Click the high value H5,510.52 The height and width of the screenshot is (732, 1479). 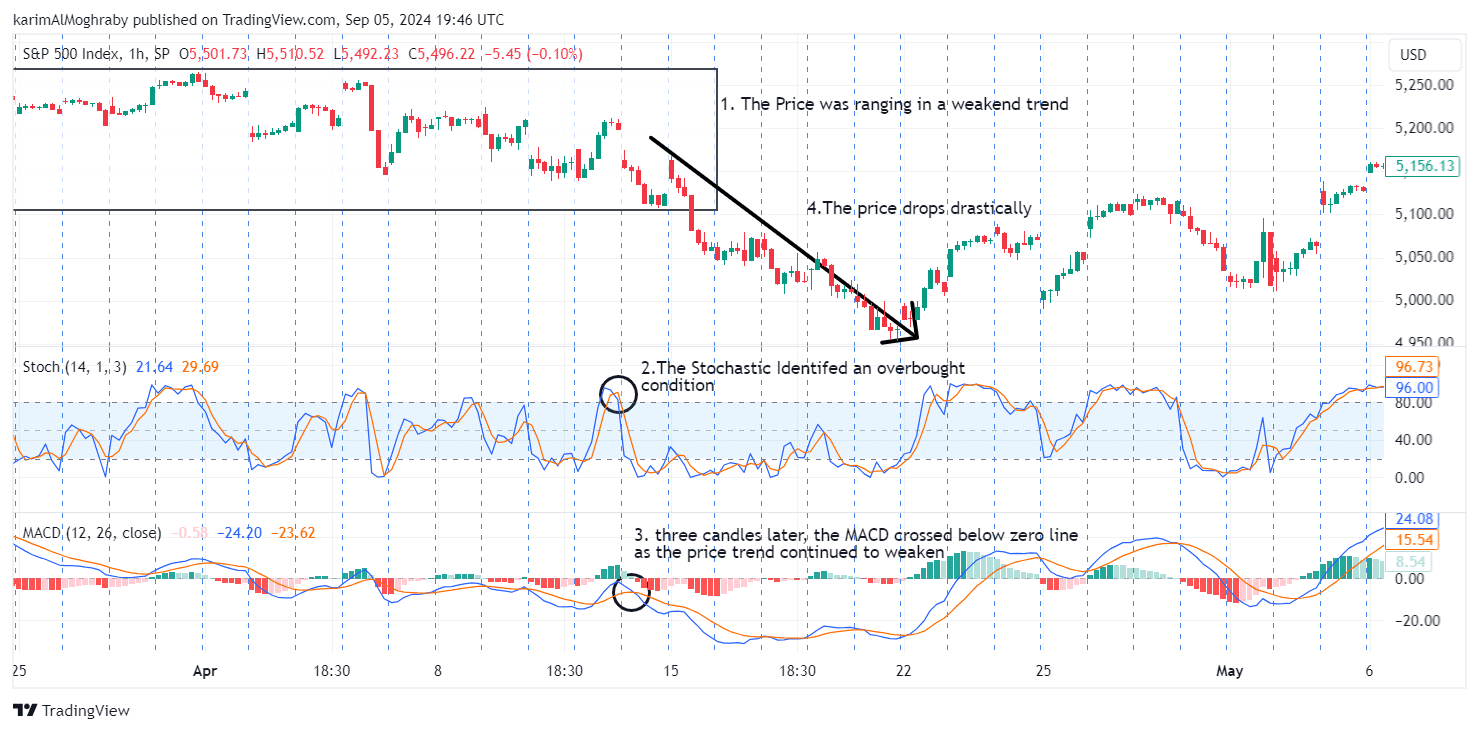click(290, 53)
